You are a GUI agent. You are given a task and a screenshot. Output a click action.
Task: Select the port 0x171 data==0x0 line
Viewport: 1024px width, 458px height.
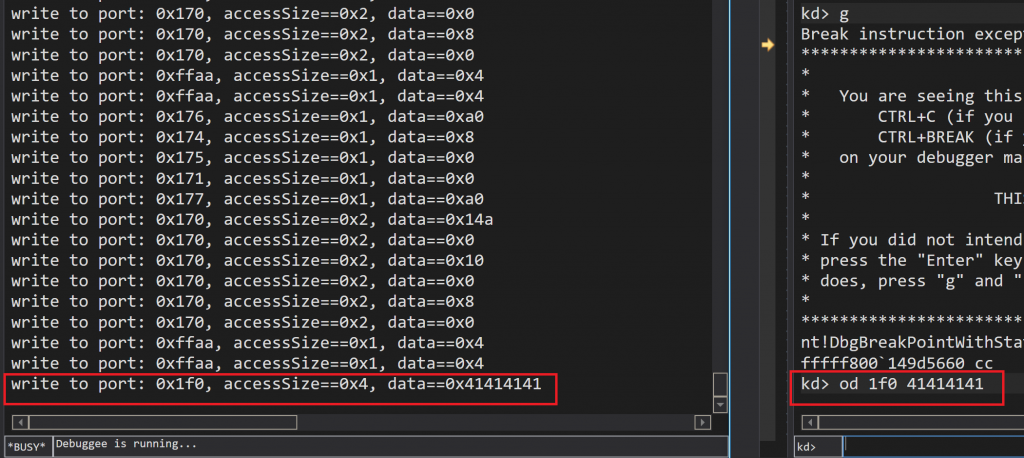243,178
